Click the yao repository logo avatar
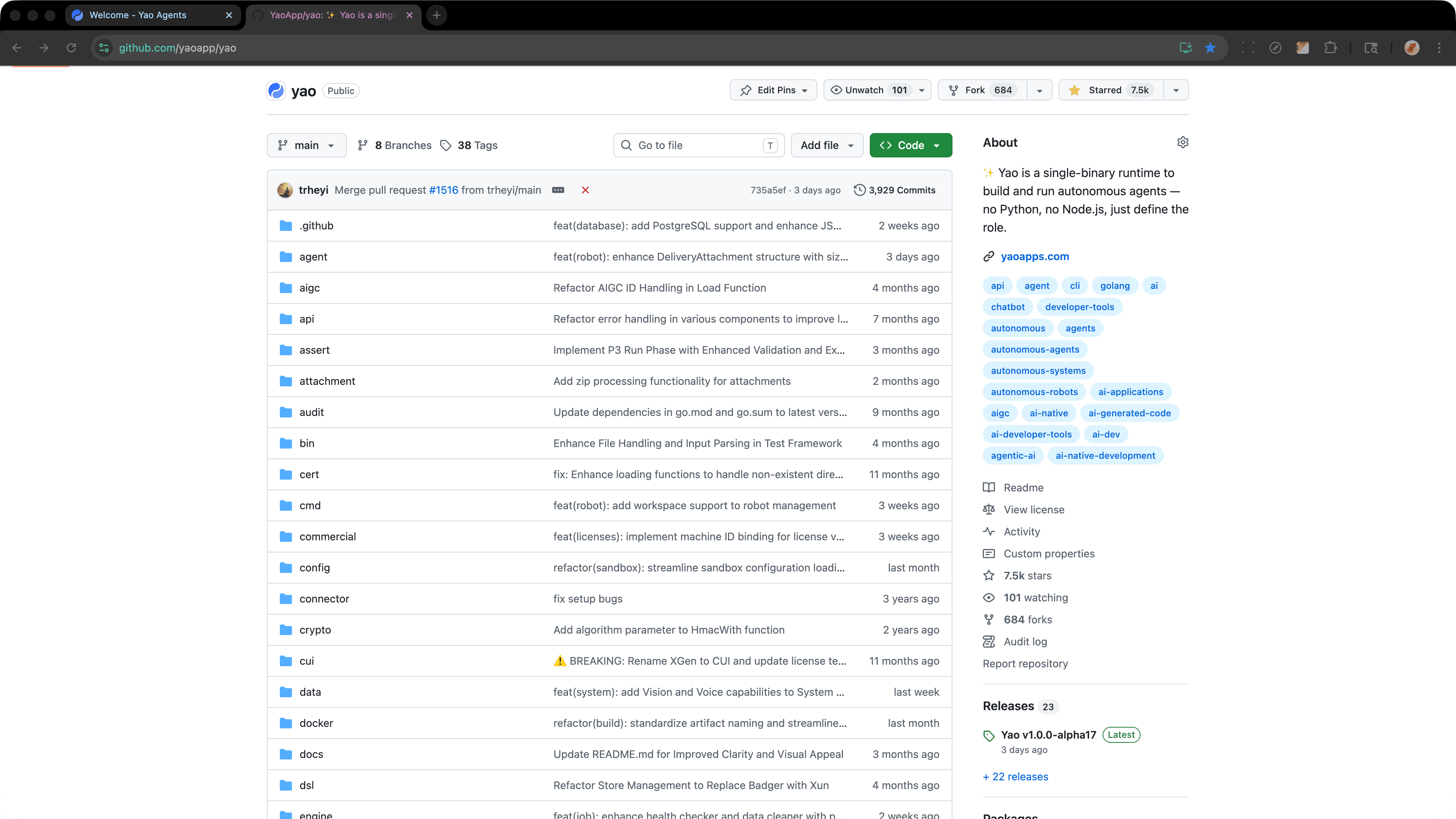The width and height of the screenshot is (1456, 819). (276, 91)
